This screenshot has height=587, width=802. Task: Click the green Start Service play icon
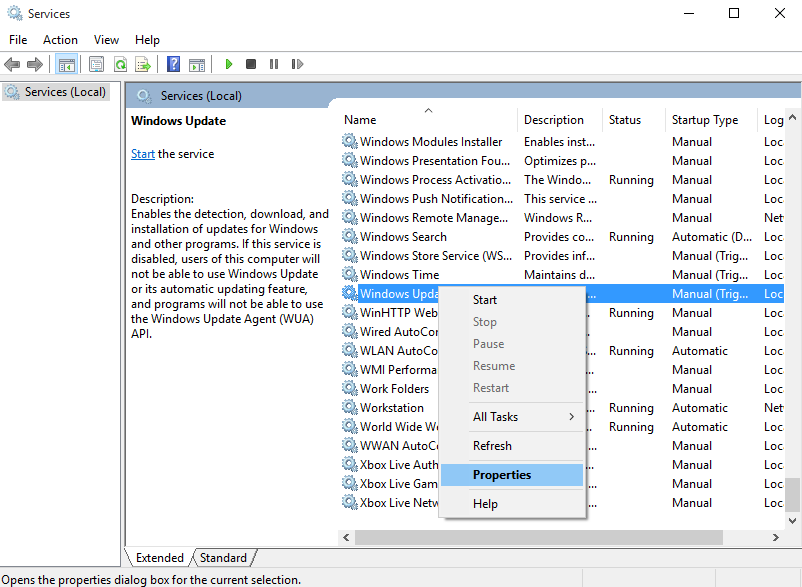pyautogui.click(x=229, y=64)
